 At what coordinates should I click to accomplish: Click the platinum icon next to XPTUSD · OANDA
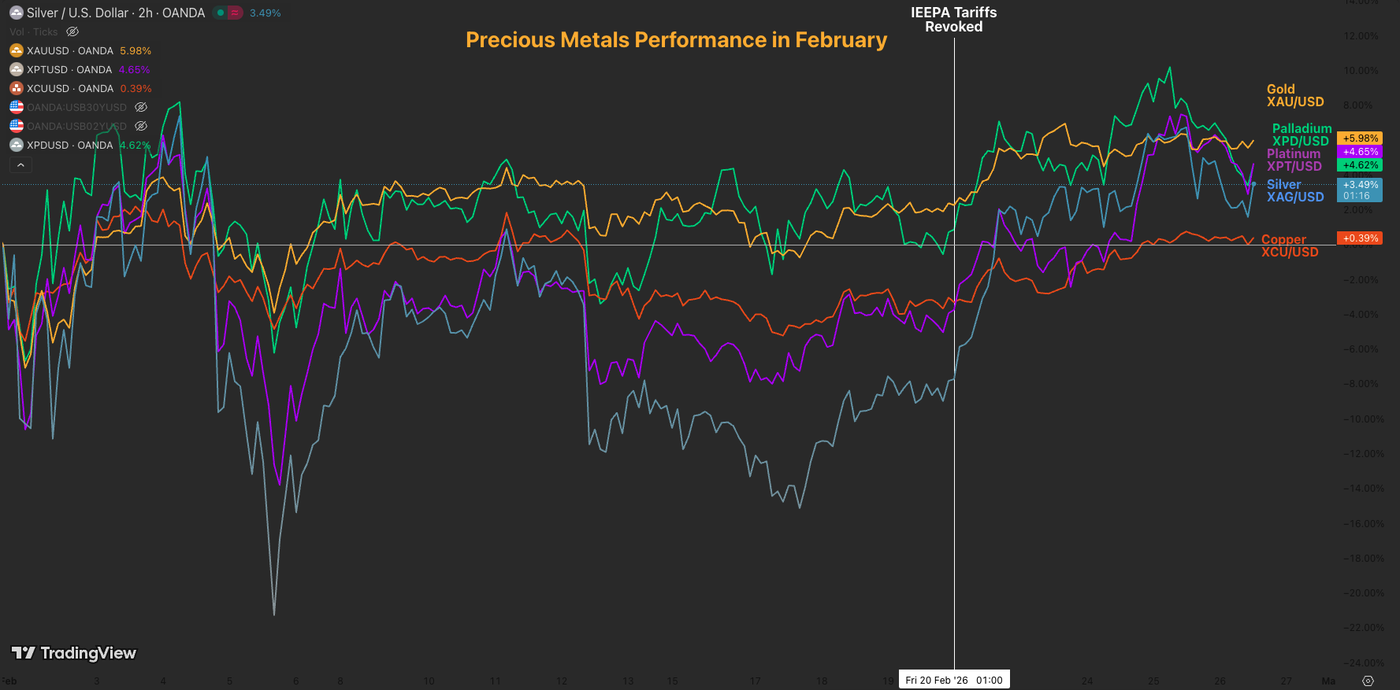[x=16, y=69]
